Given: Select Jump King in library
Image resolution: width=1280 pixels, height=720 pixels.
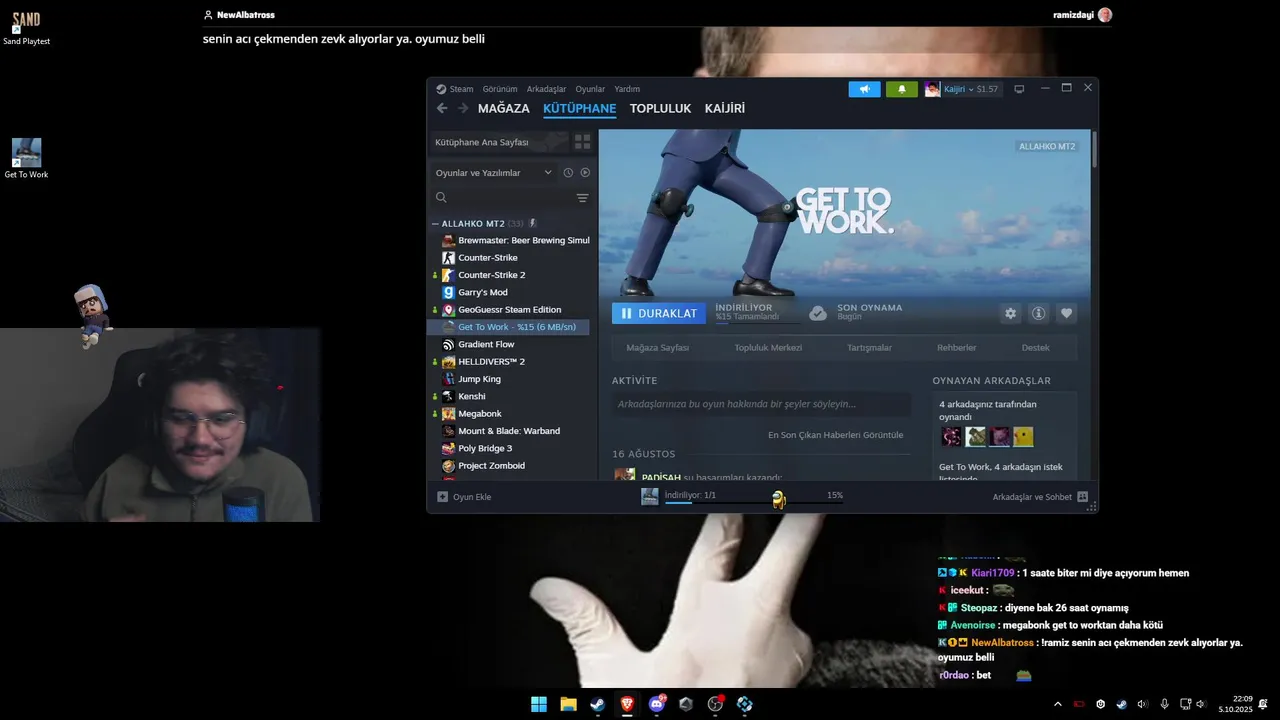Looking at the screenshot, I should pyautogui.click(x=479, y=379).
